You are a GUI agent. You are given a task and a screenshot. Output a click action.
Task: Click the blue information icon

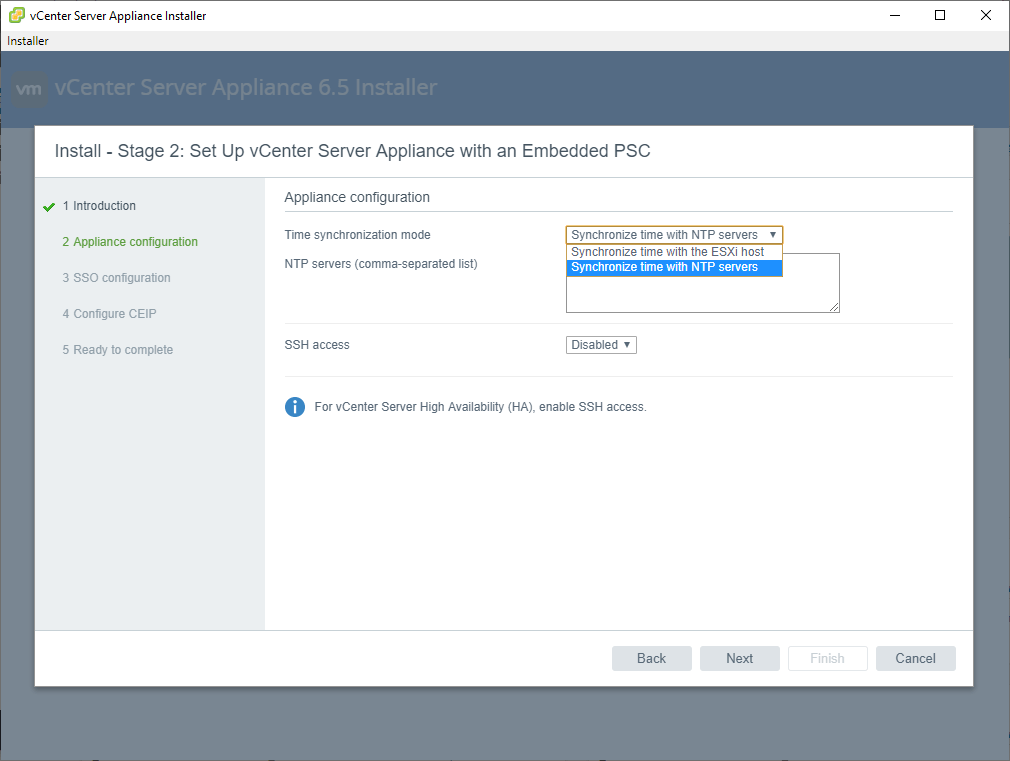pos(295,407)
